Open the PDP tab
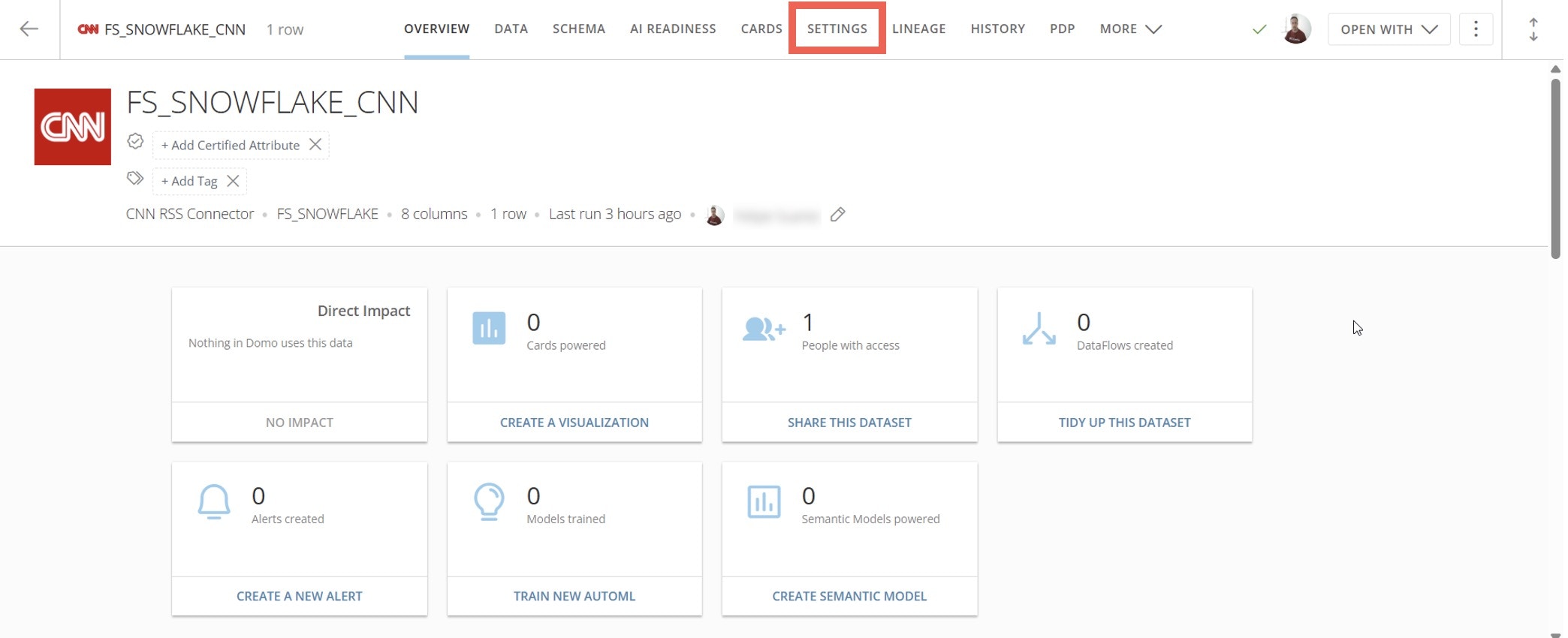Viewport: 1568px width, 638px height. (x=1063, y=29)
